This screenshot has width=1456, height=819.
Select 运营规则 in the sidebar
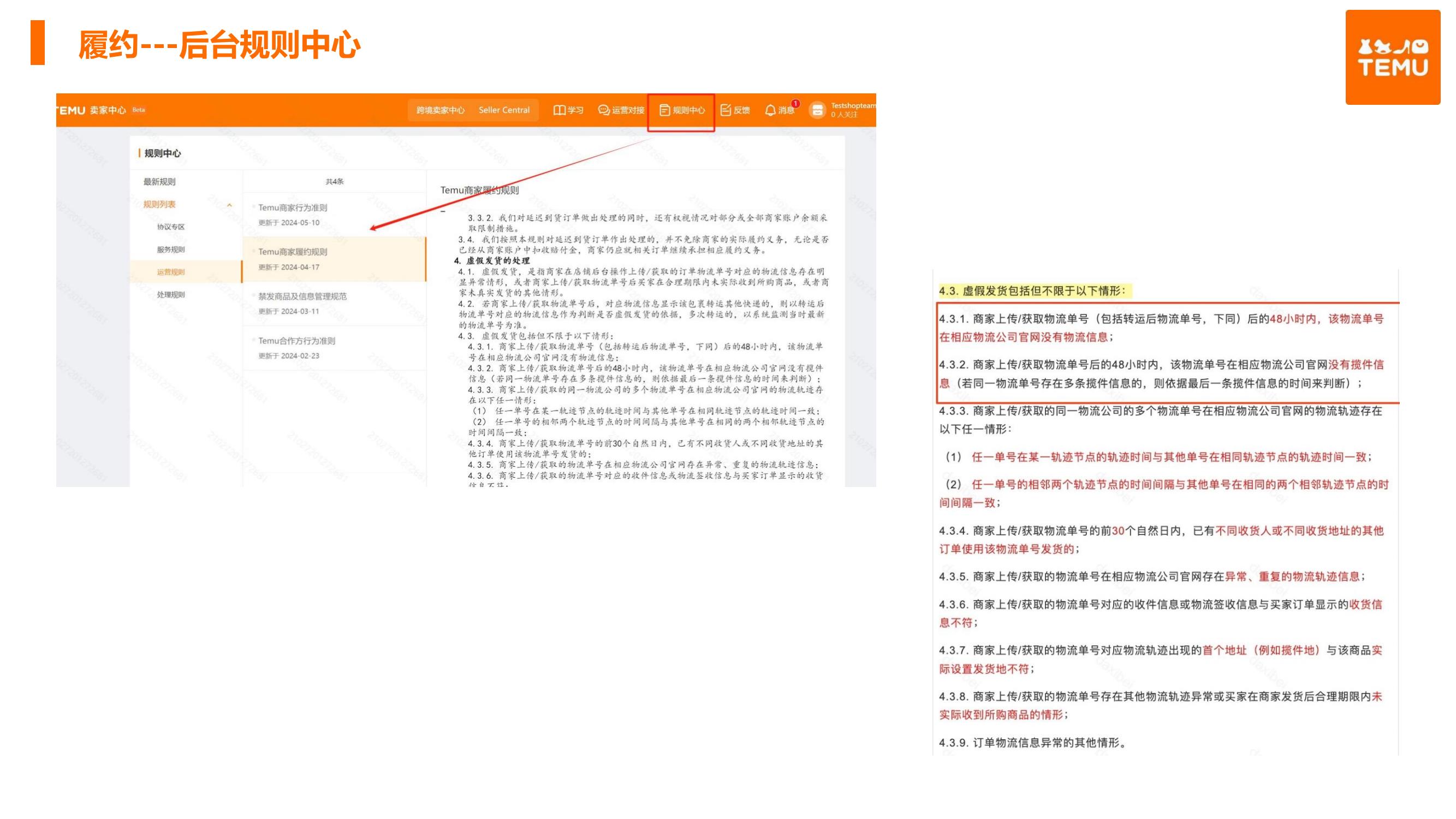coord(171,272)
